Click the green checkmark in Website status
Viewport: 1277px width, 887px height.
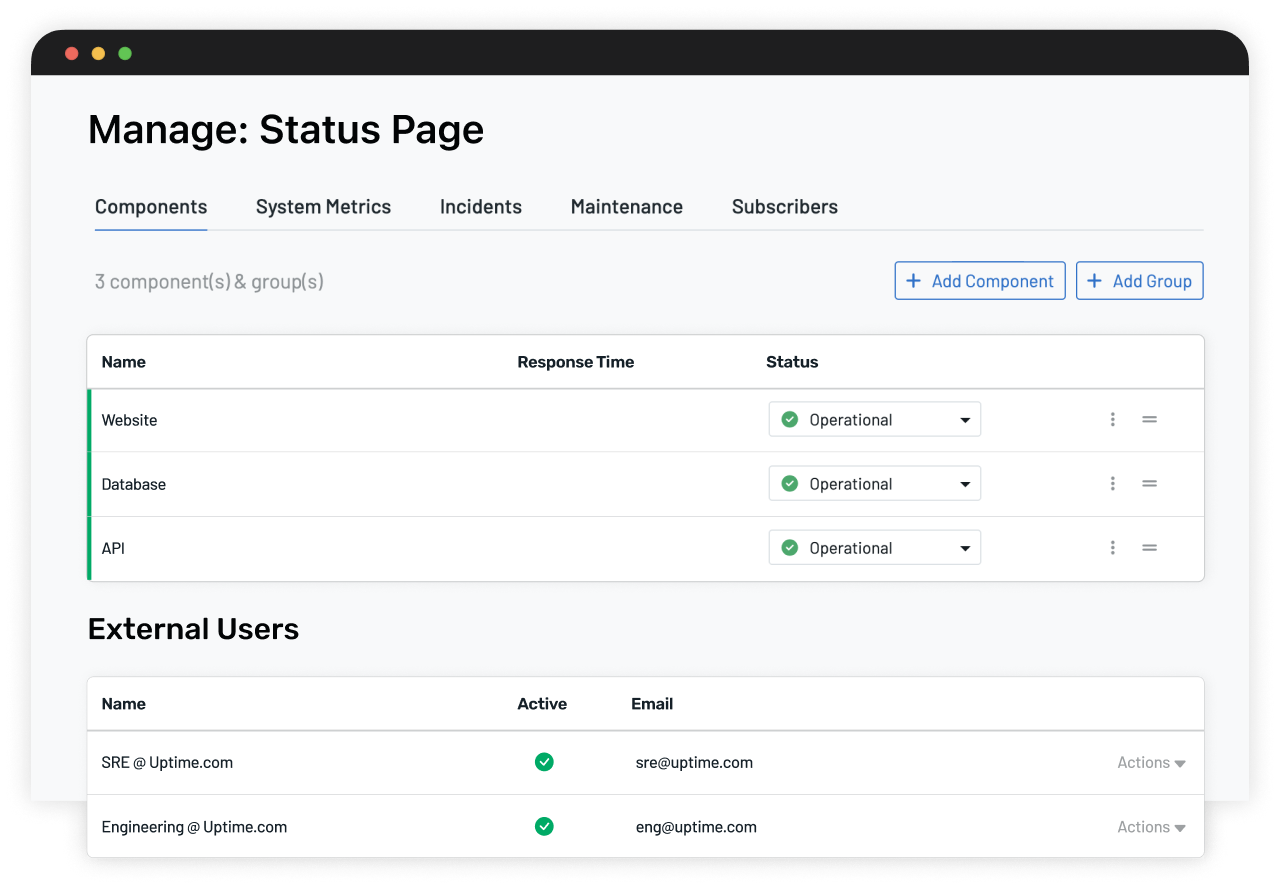coord(789,420)
